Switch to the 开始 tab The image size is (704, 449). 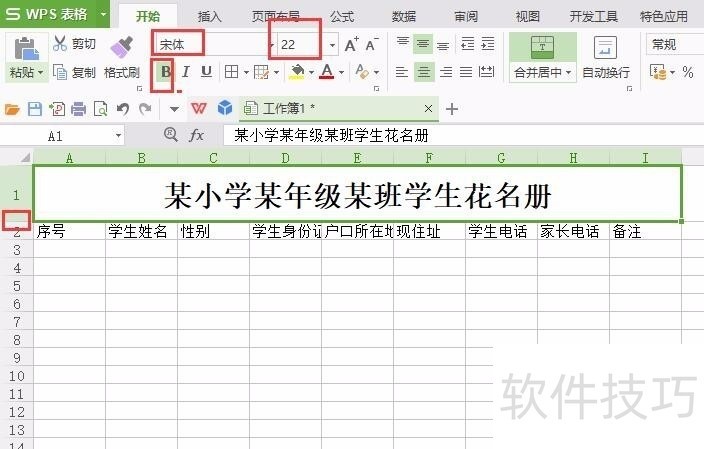click(x=148, y=17)
